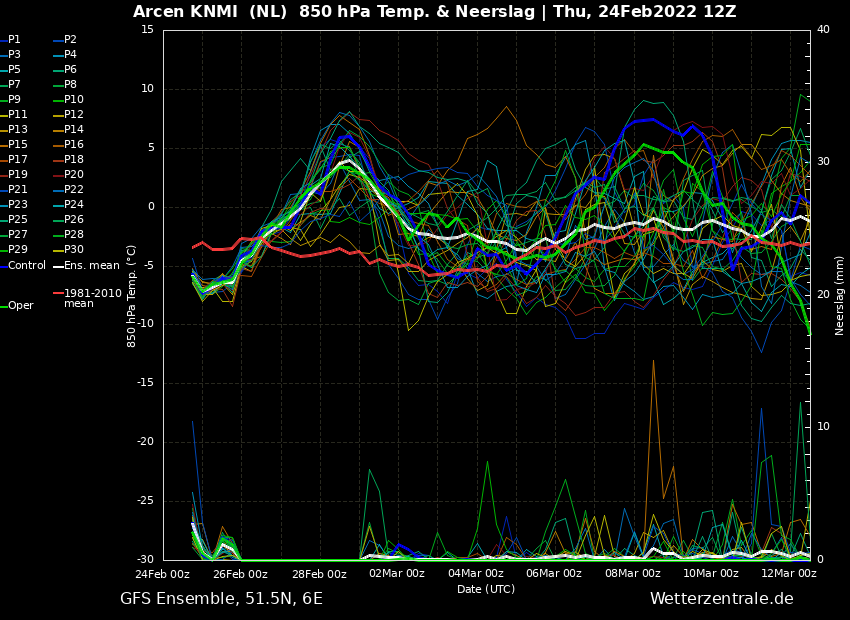Select the Control run legend entry

click(x=27, y=265)
